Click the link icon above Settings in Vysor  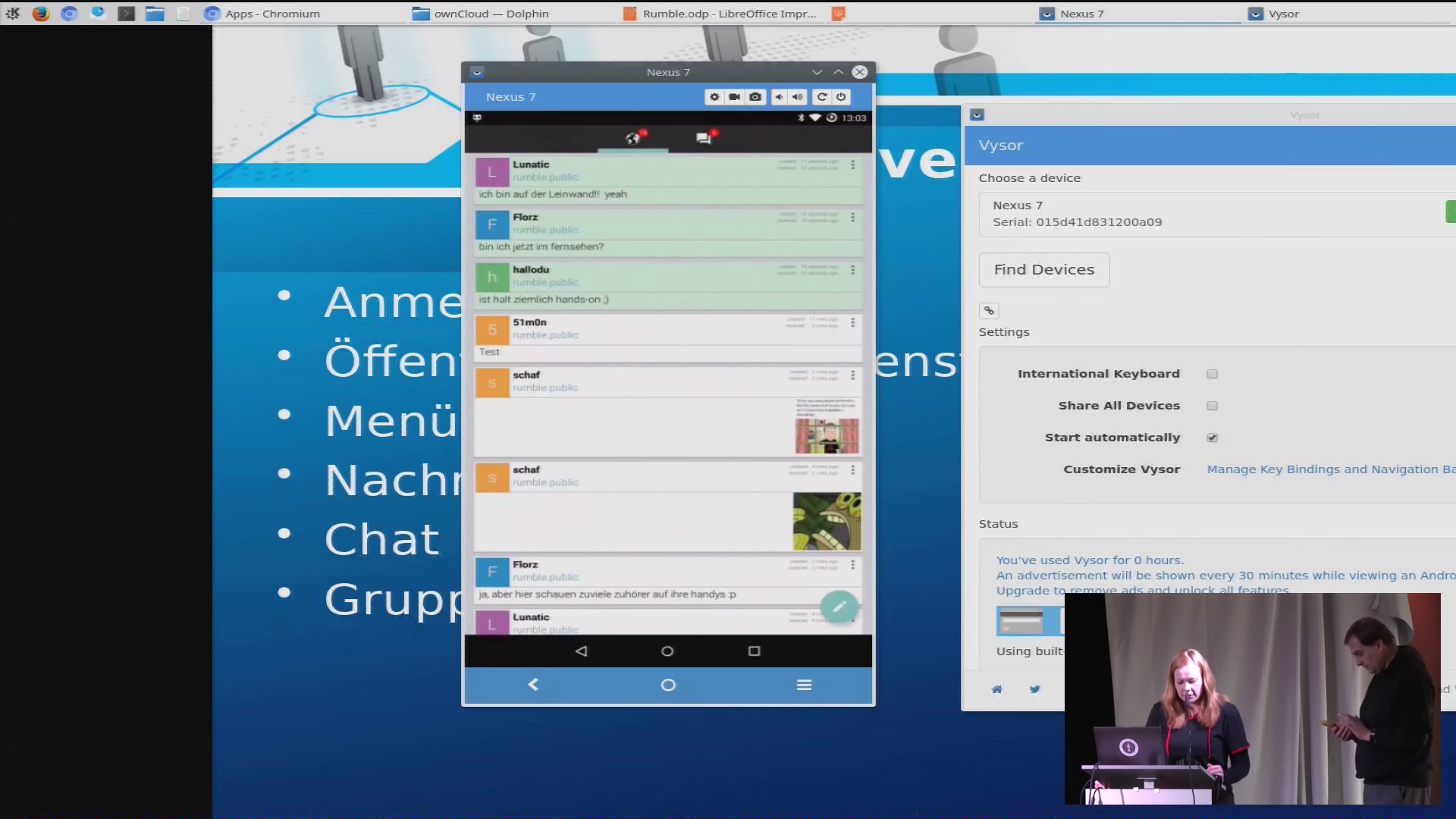tap(989, 310)
